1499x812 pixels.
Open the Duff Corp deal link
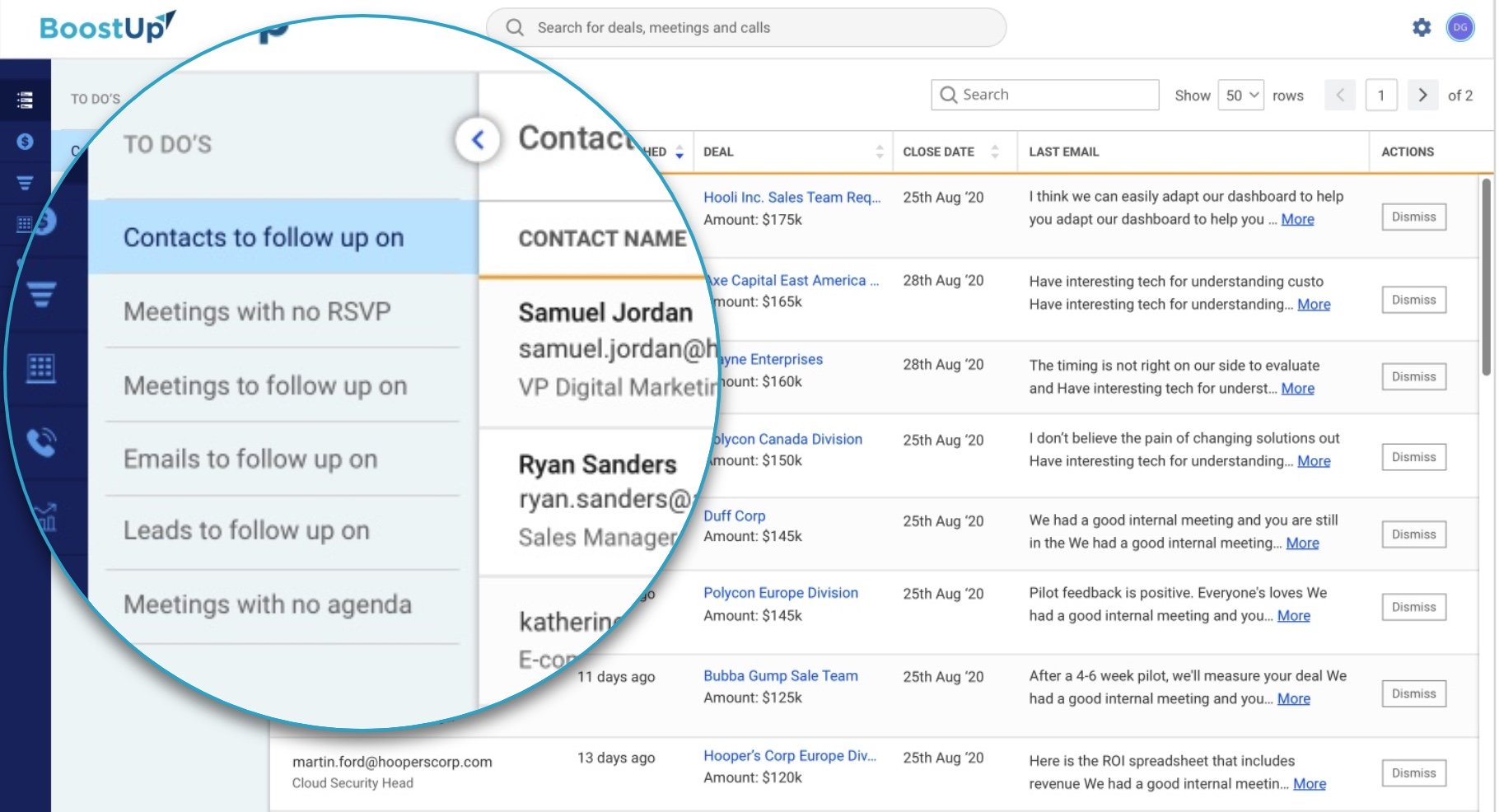[734, 516]
